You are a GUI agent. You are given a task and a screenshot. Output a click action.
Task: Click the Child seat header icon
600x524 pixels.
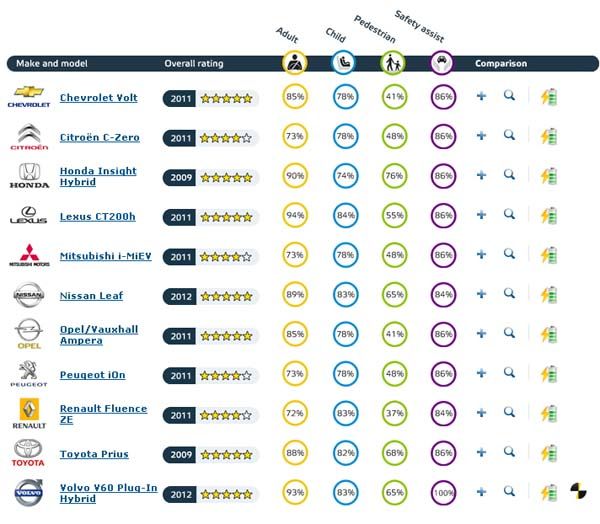coord(344,62)
